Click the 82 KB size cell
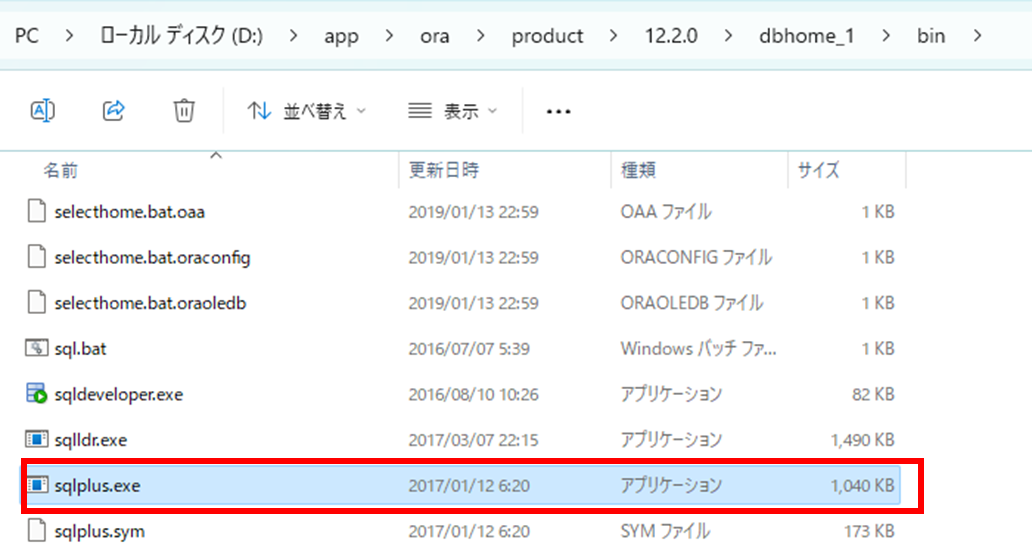1032x549 pixels. pyautogui.click(x=873, y=394)
